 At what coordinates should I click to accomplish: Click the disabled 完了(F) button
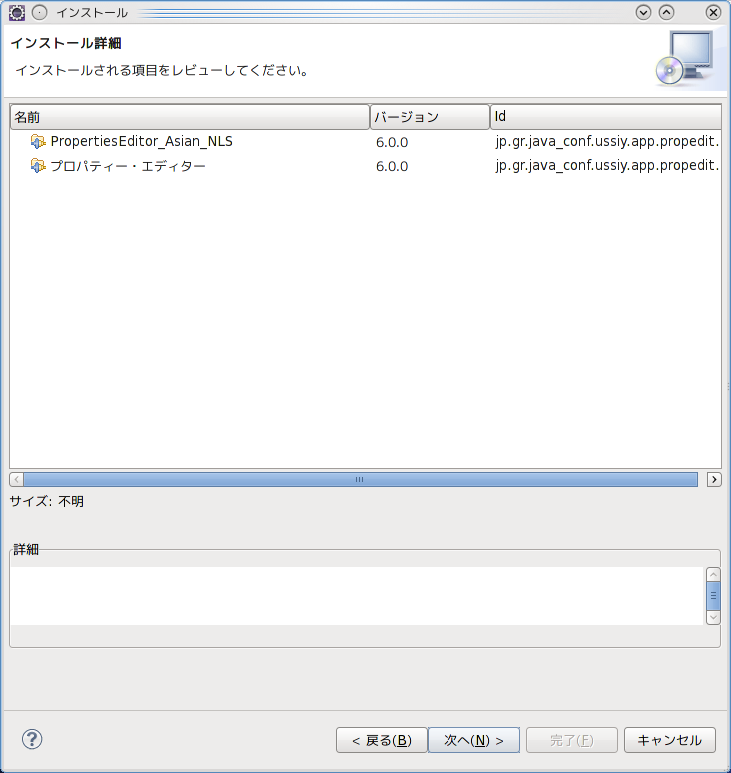coord(572,740)
